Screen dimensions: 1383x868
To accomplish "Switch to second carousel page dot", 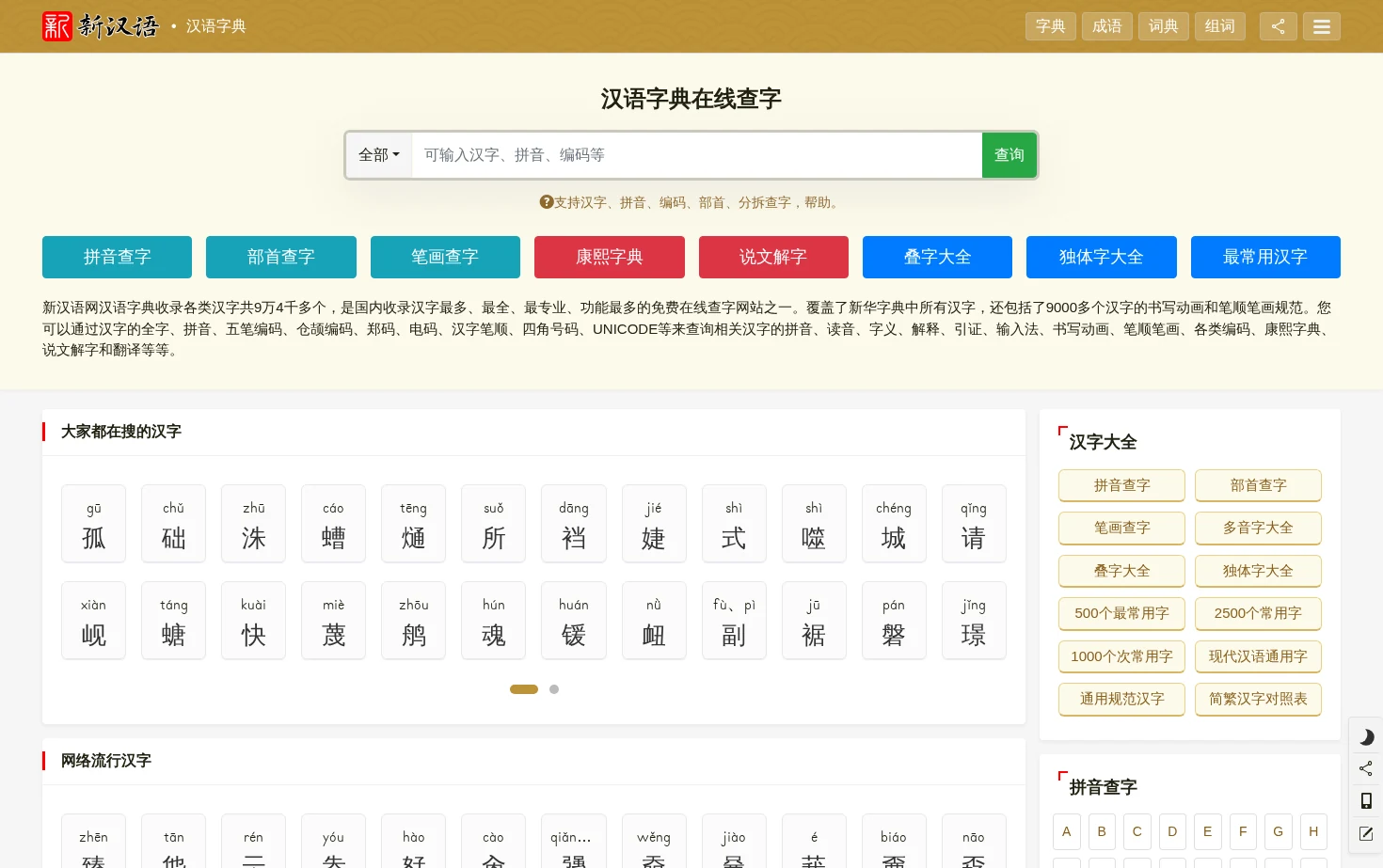I will click(x=554, y=689).
